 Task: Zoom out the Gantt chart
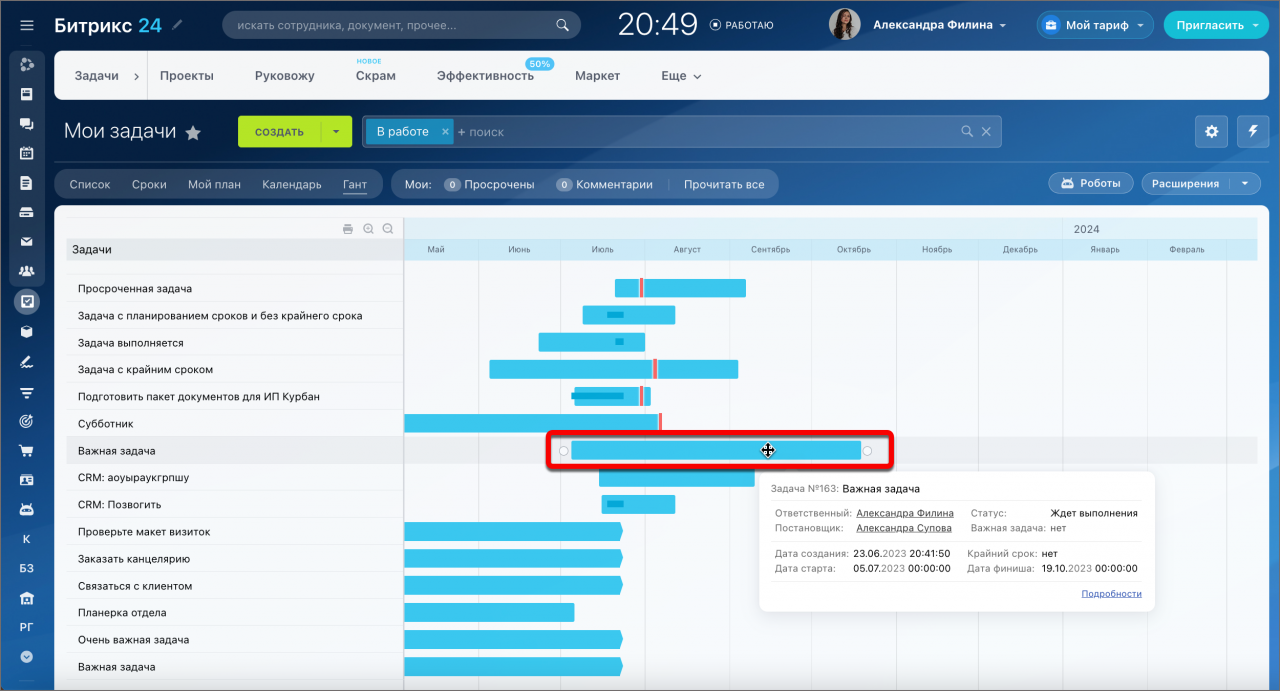click(388, 229)
